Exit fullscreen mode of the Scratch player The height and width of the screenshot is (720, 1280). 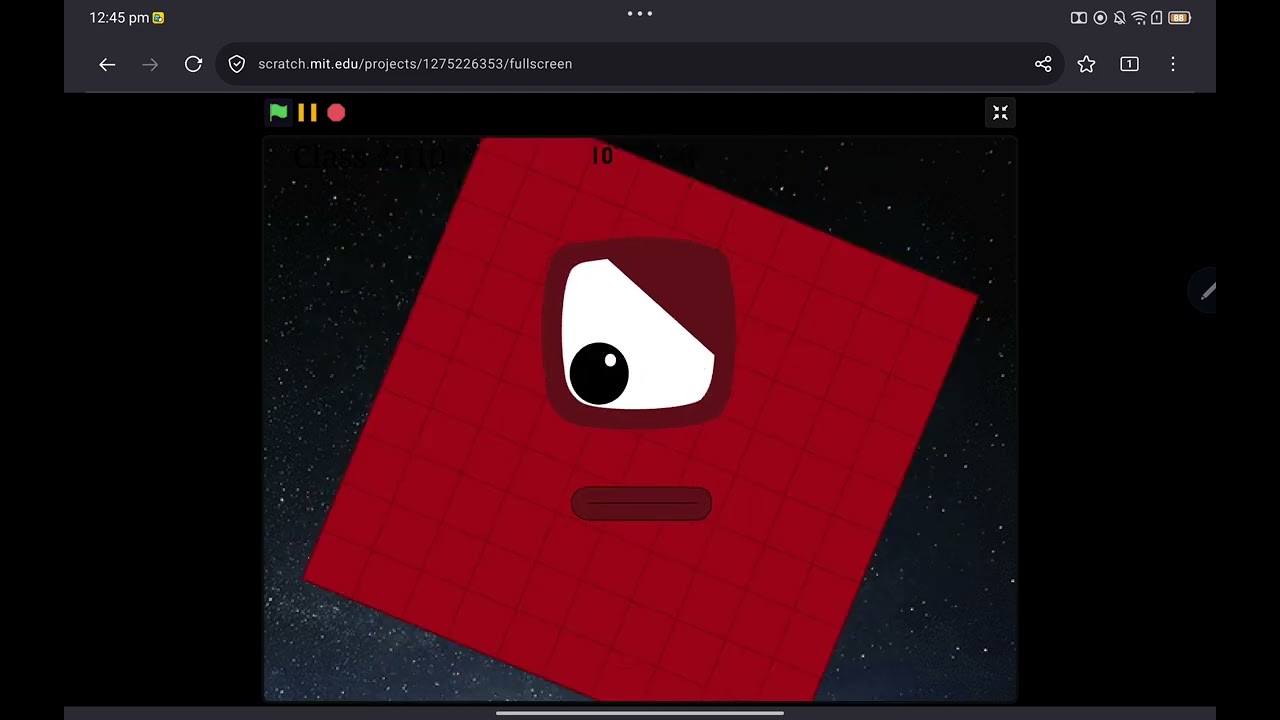pos(1000,113)
